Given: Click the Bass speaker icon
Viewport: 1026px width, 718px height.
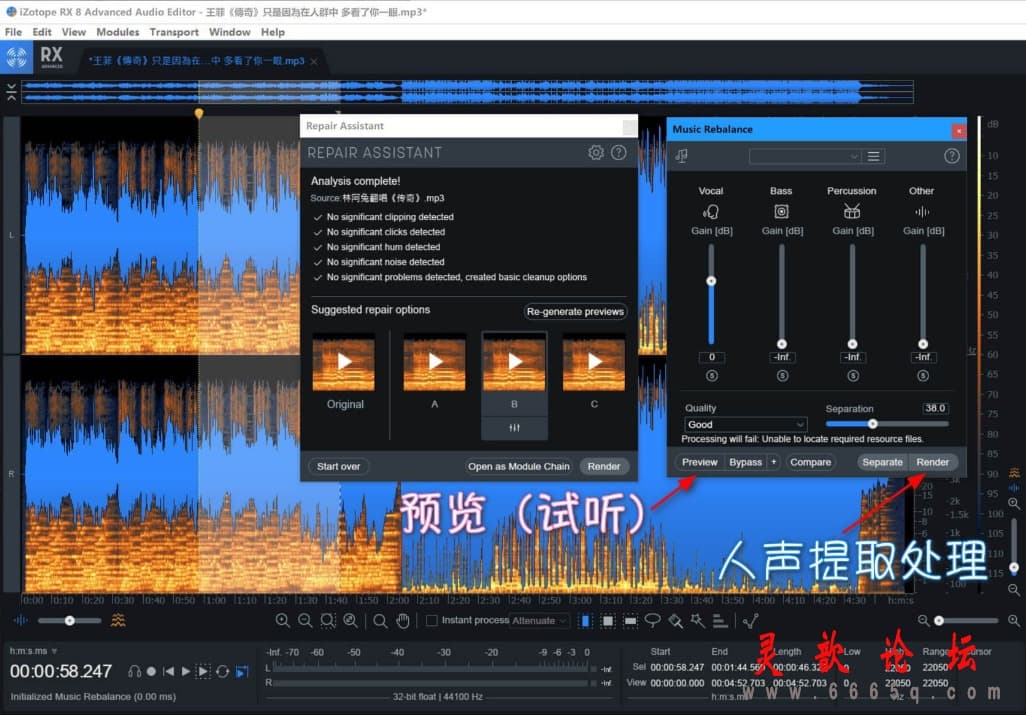Looking at the screenshot, I should pos(781,211).
